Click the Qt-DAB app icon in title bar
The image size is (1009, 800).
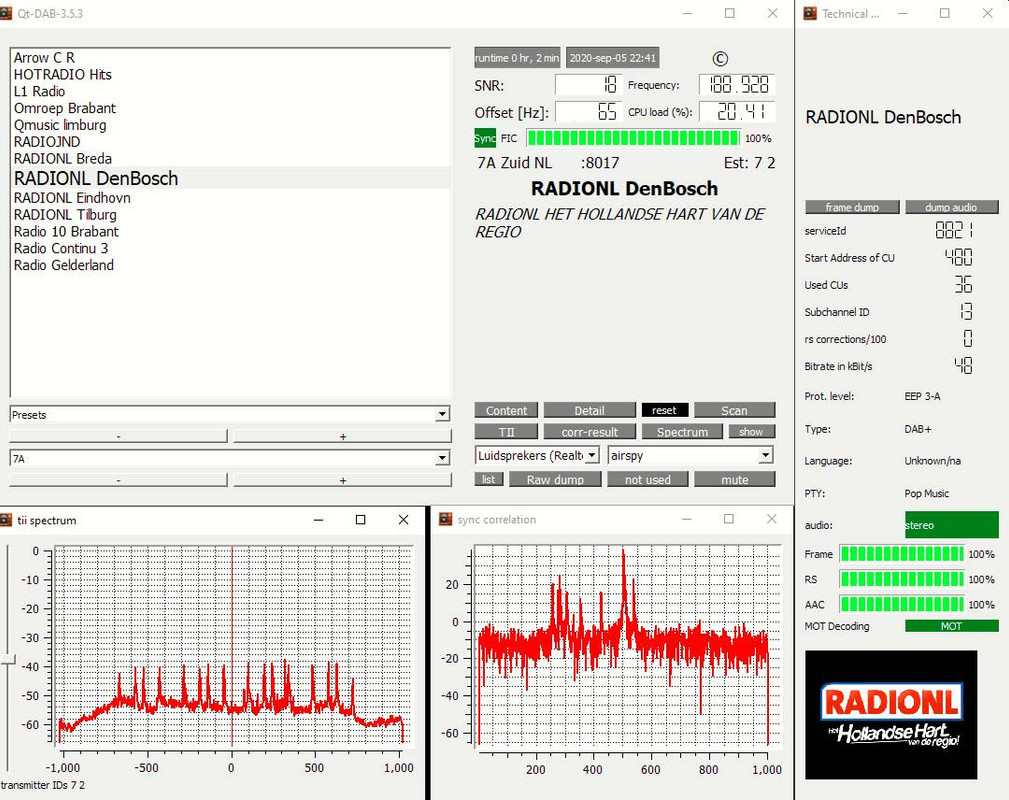[x=6, y=14]
